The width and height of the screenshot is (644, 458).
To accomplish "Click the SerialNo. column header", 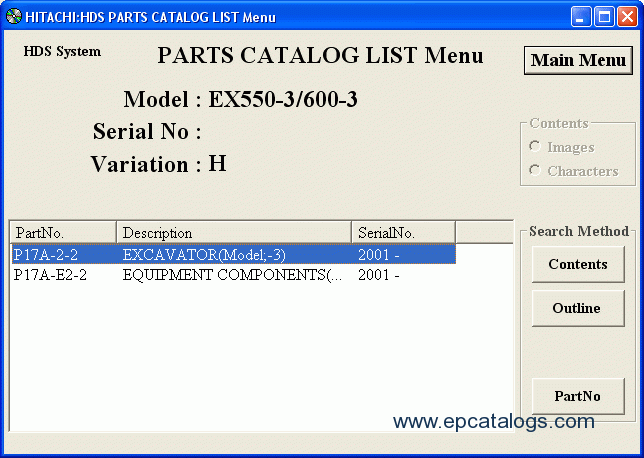I will tap(404, 233).
